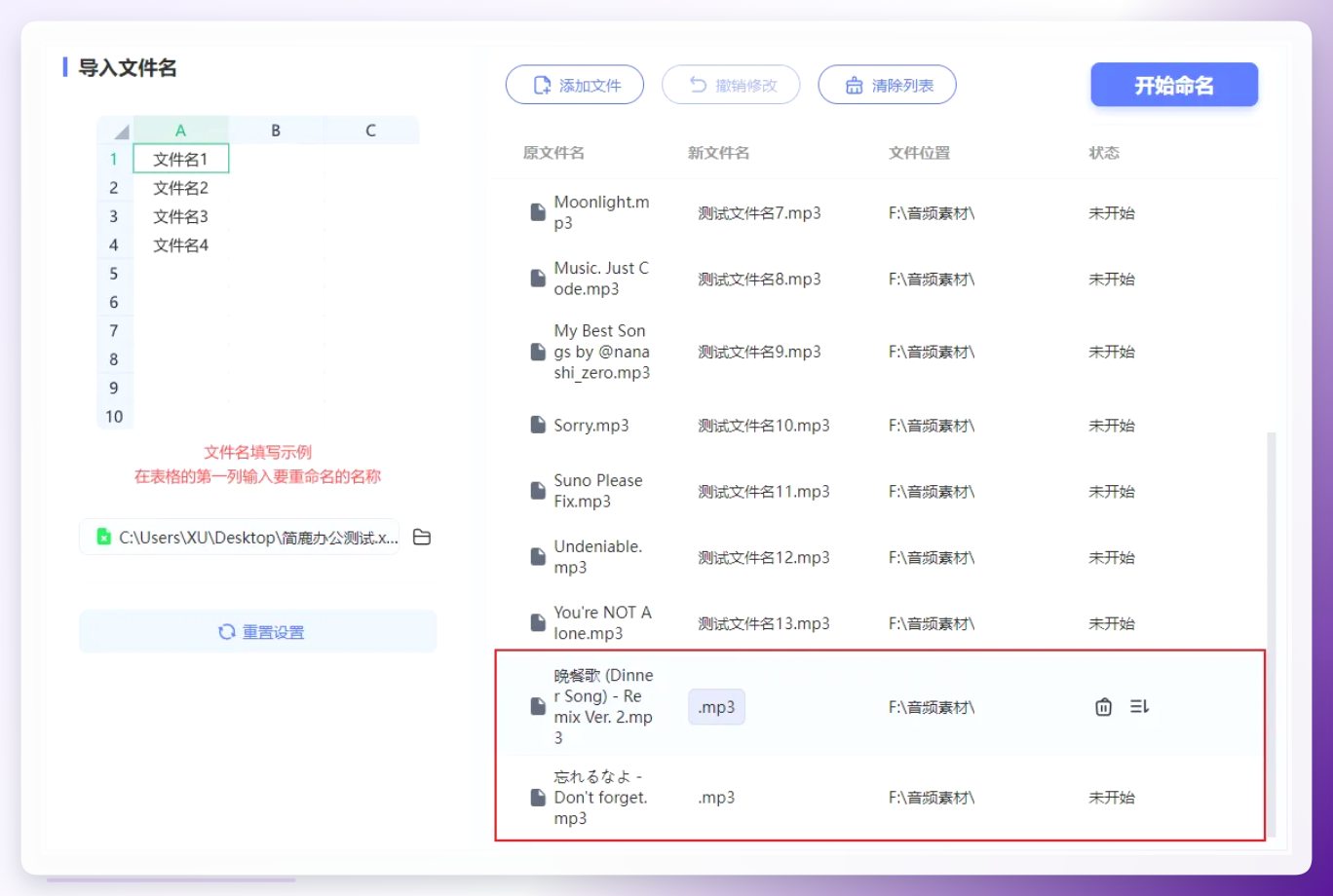Open folder browser beside the Excel path
1333x896 pixels.
tap(422, 537)
